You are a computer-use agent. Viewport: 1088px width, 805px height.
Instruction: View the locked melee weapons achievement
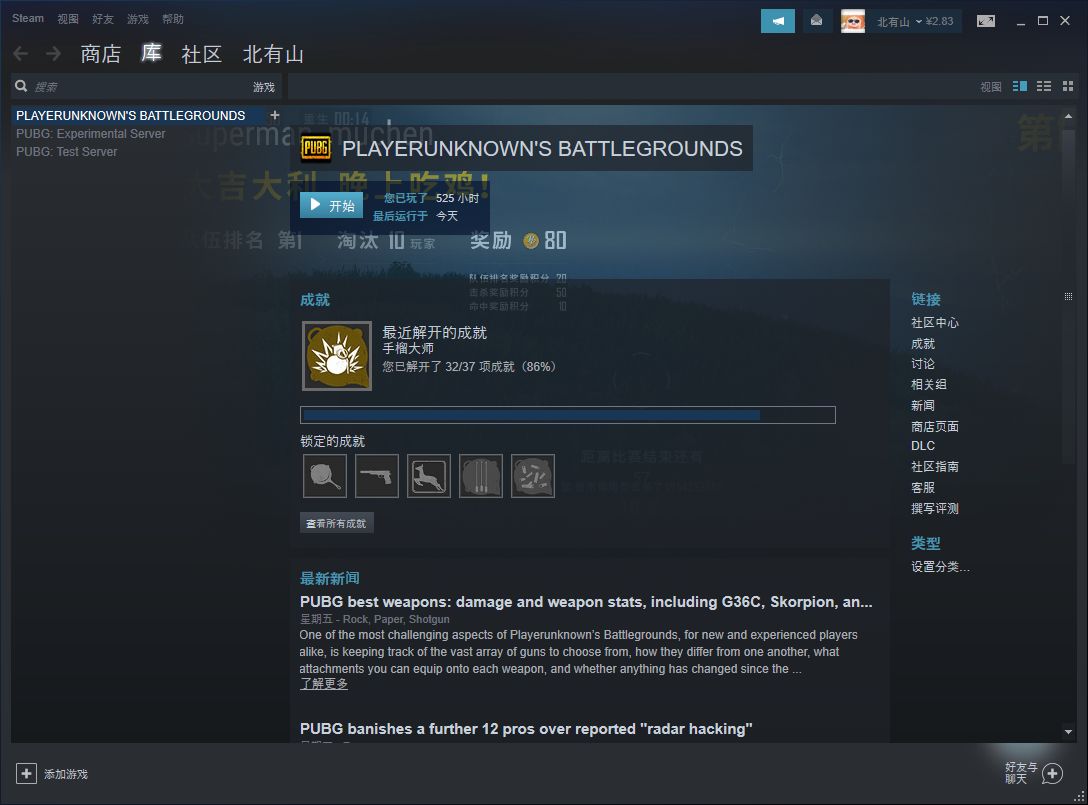click(x=481, y=476)
